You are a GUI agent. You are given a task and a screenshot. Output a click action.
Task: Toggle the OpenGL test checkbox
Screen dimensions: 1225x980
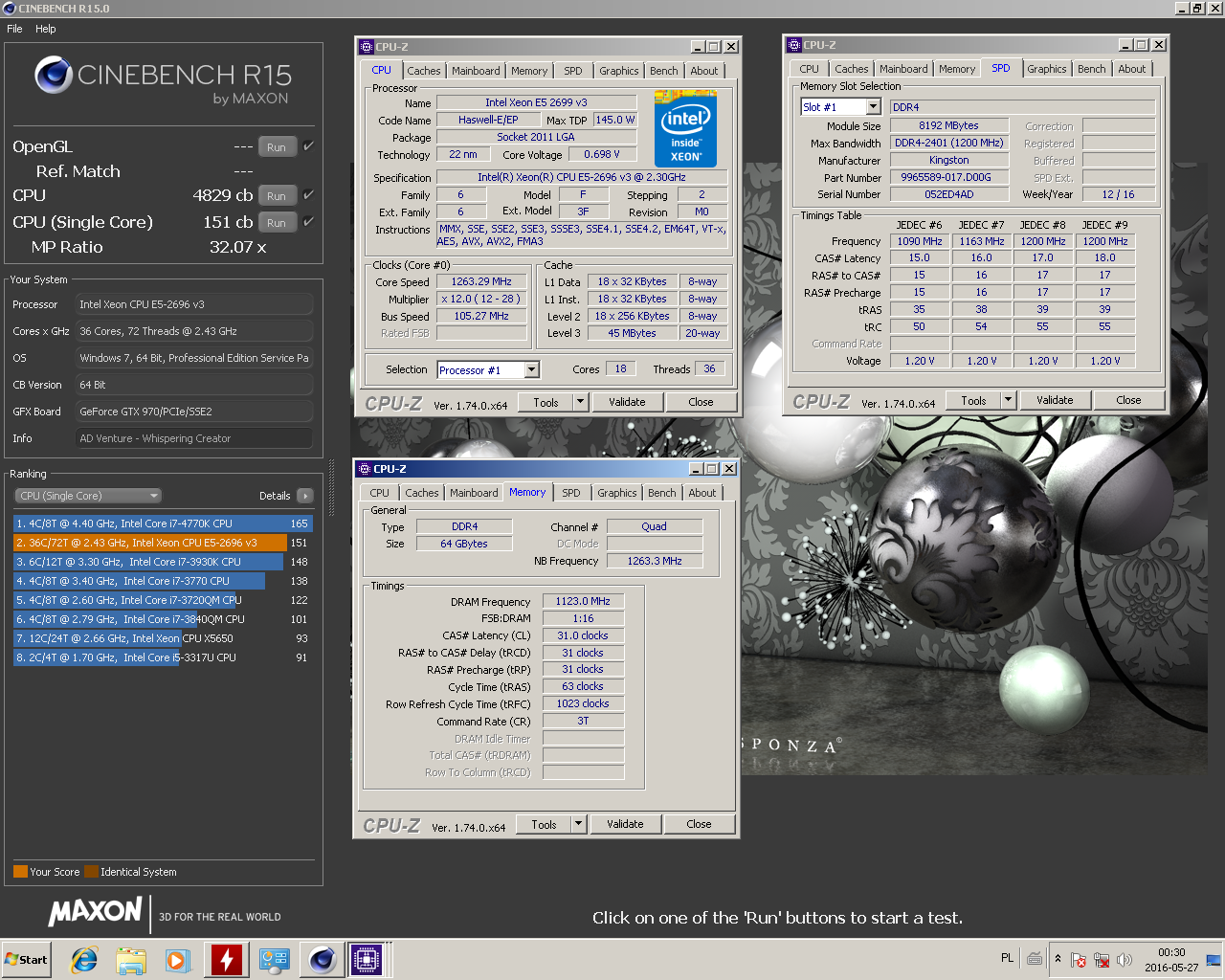(308, 146)
